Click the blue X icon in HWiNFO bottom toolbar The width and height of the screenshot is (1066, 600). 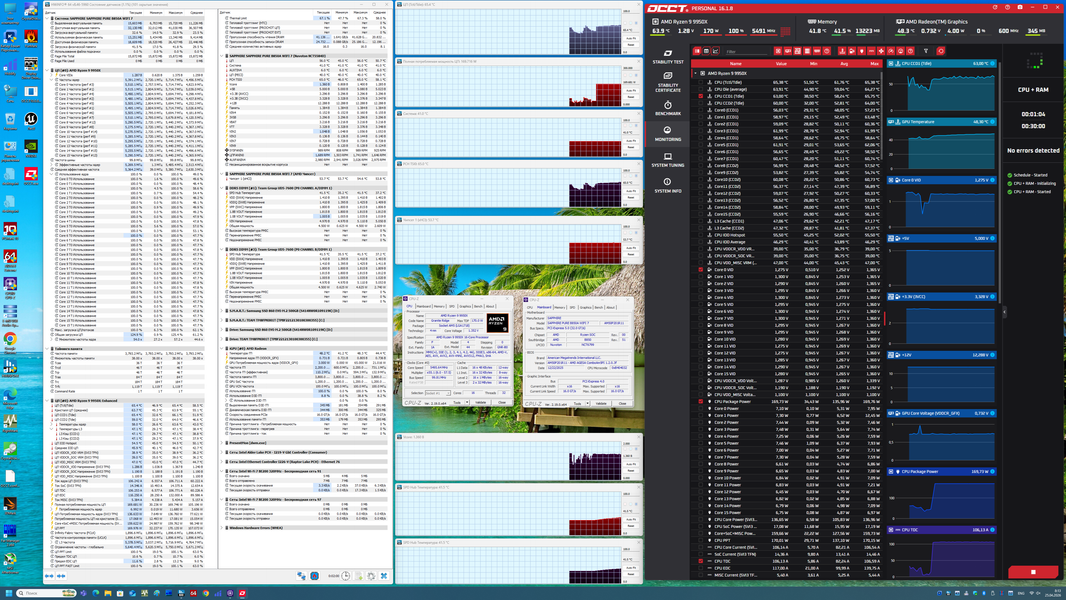384,576
